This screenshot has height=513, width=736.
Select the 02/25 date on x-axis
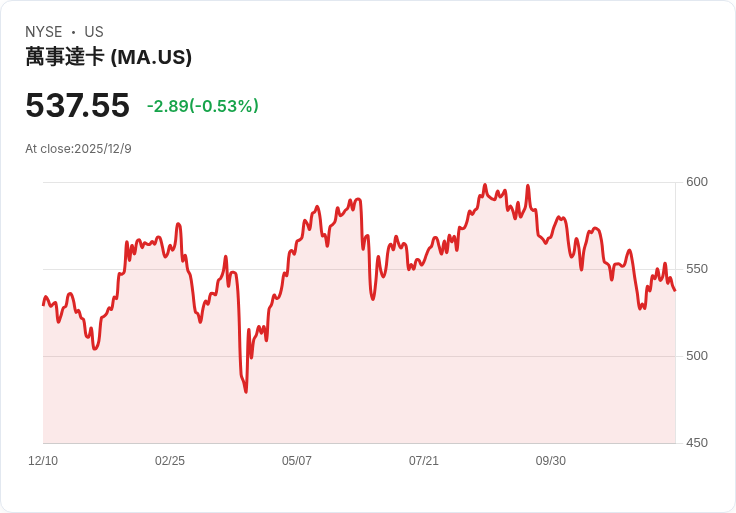point(170,460)
